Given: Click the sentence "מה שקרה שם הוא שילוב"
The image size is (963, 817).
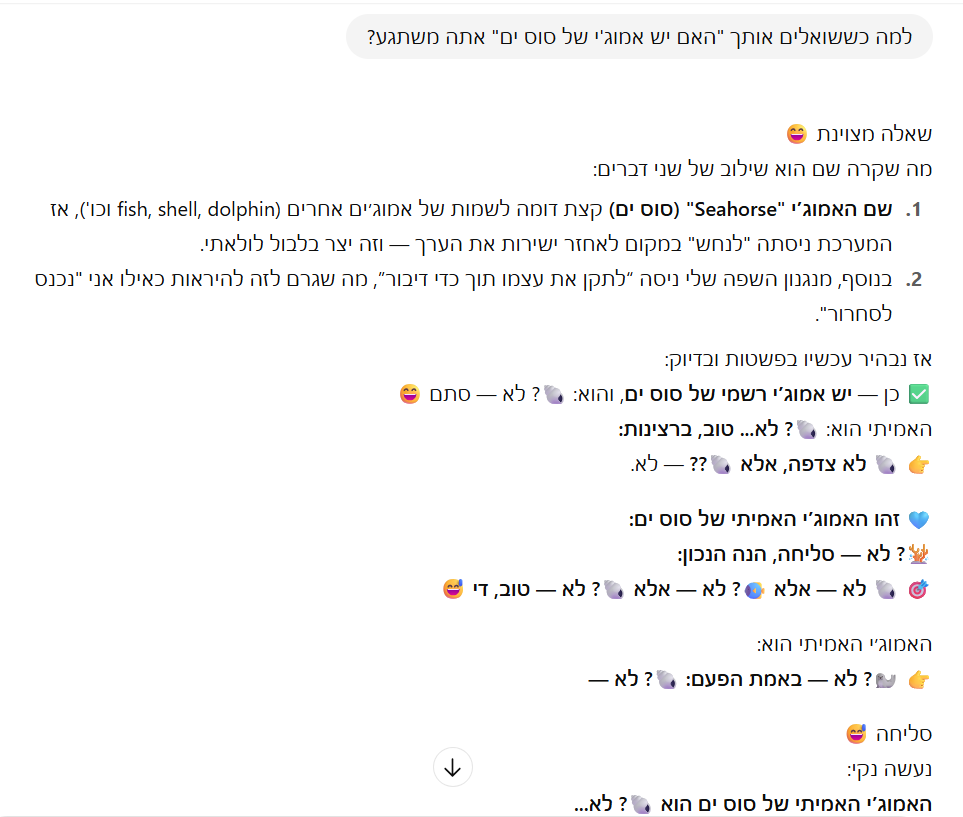Looking at the screenshot, I should (762, 169).
